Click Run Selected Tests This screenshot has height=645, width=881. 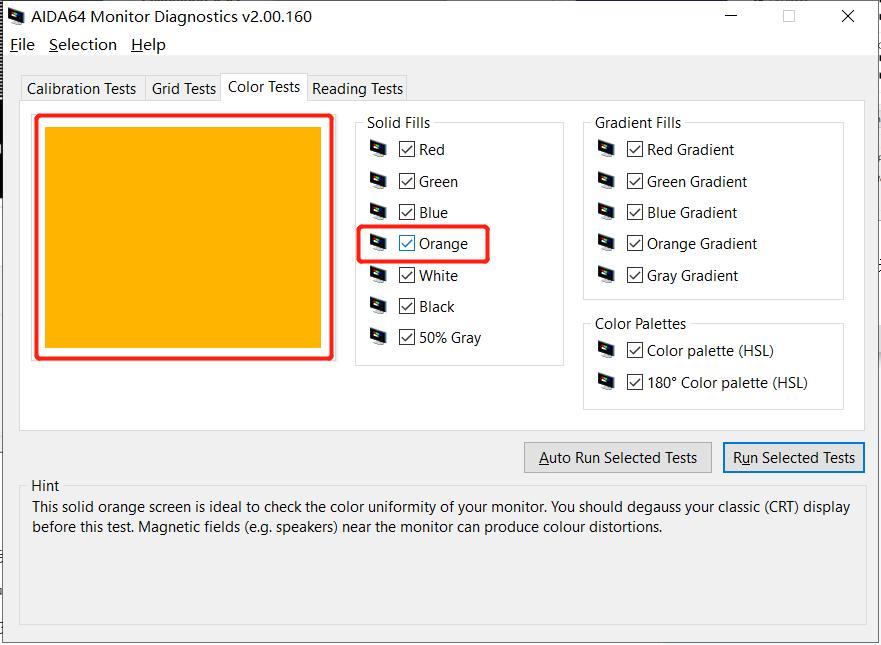(x=793, y=457)
